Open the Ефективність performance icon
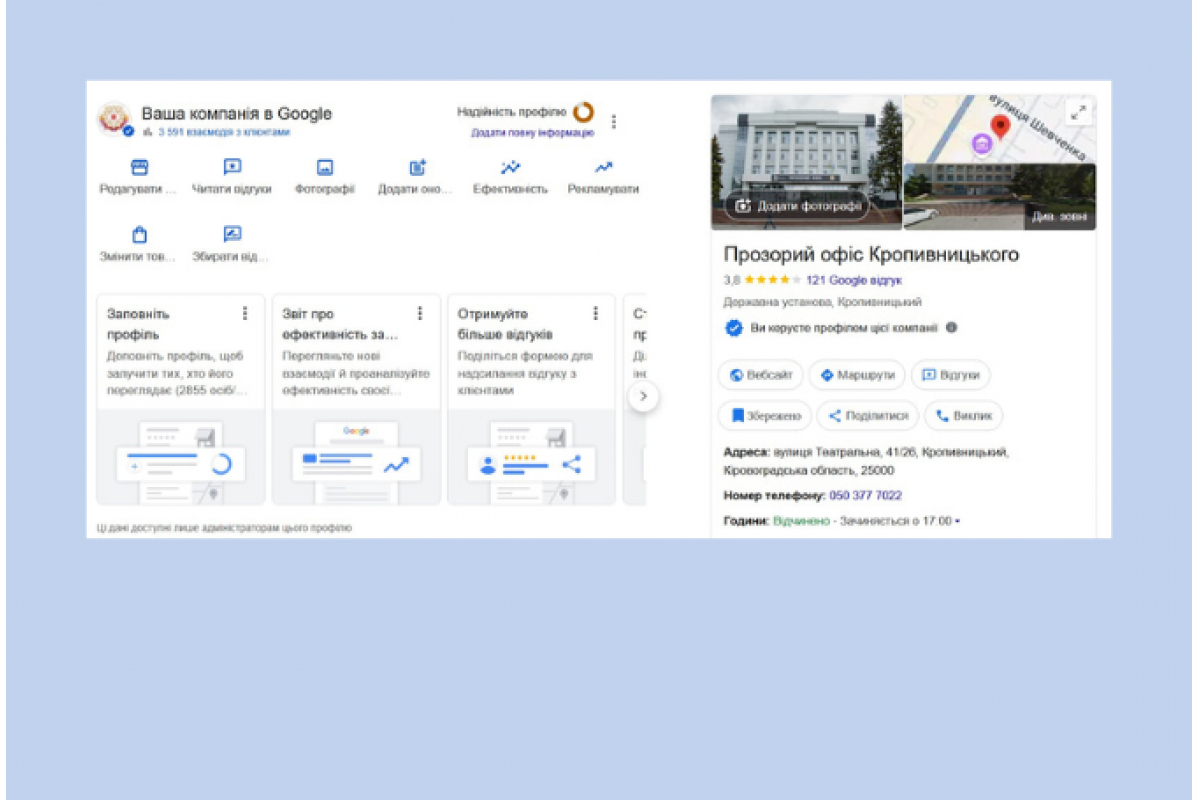This screenshot has height=800, width=1200. click(x=510, y=167)
